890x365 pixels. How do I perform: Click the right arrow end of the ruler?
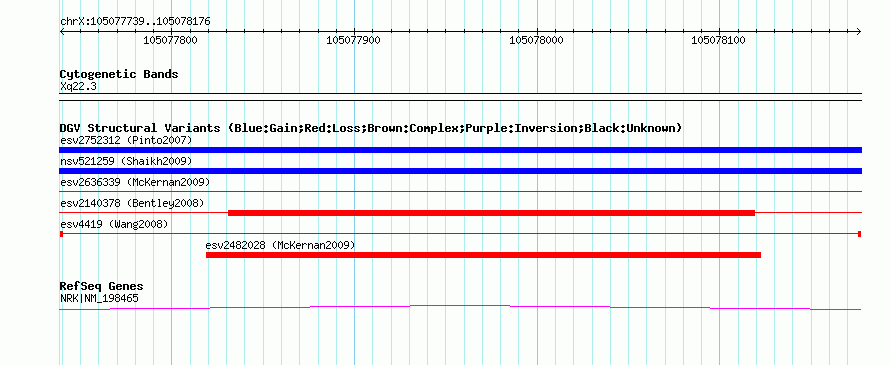pos(859,31)
